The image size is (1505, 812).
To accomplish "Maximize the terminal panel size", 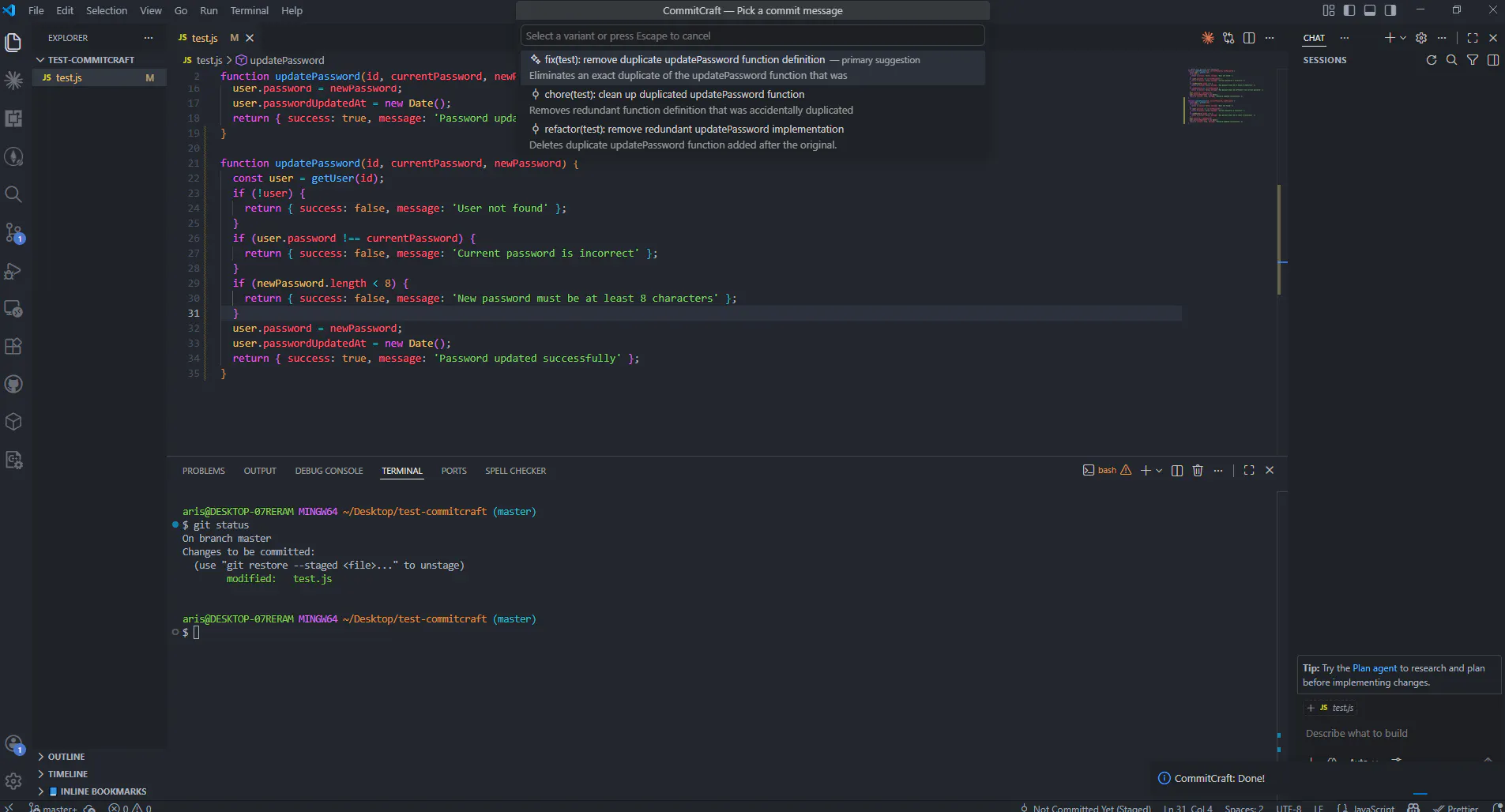I will [1249, 470].
